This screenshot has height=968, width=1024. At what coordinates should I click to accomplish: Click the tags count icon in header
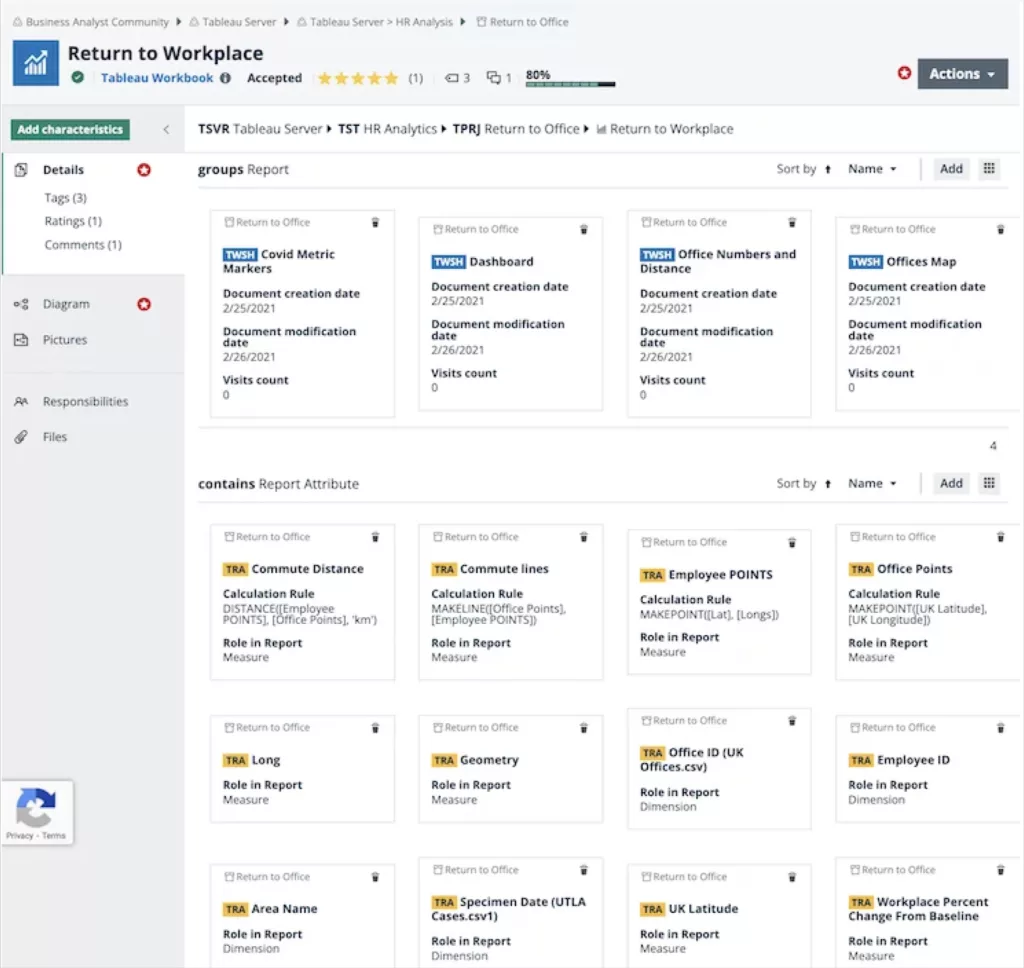pos(451,78)
